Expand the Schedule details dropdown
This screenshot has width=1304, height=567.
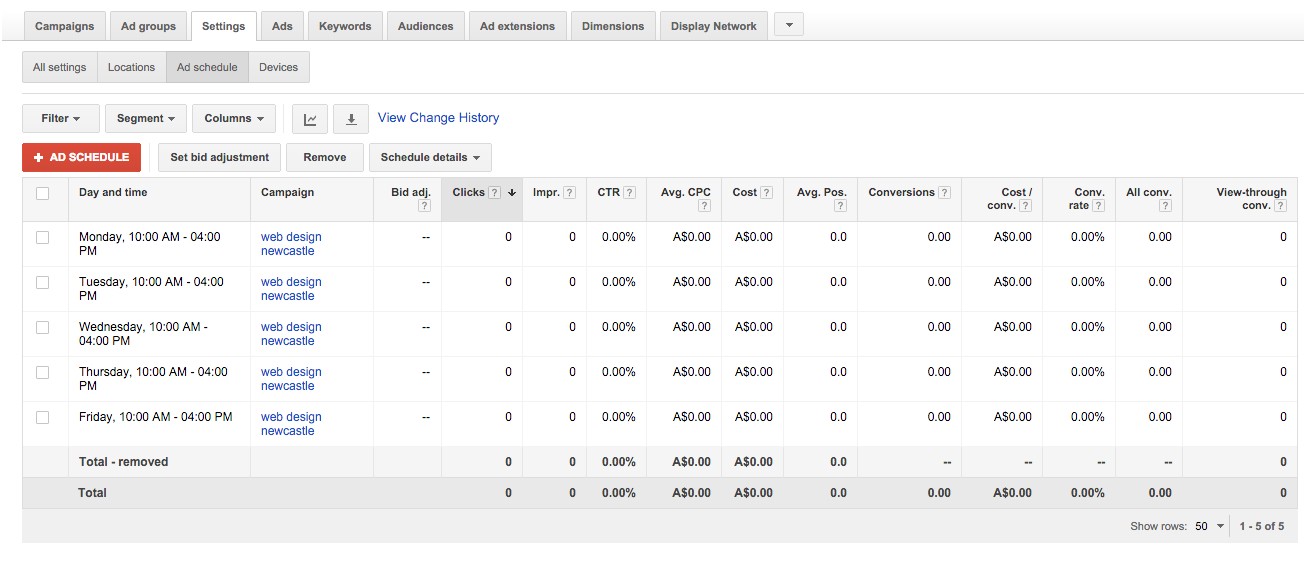point(430,157)
